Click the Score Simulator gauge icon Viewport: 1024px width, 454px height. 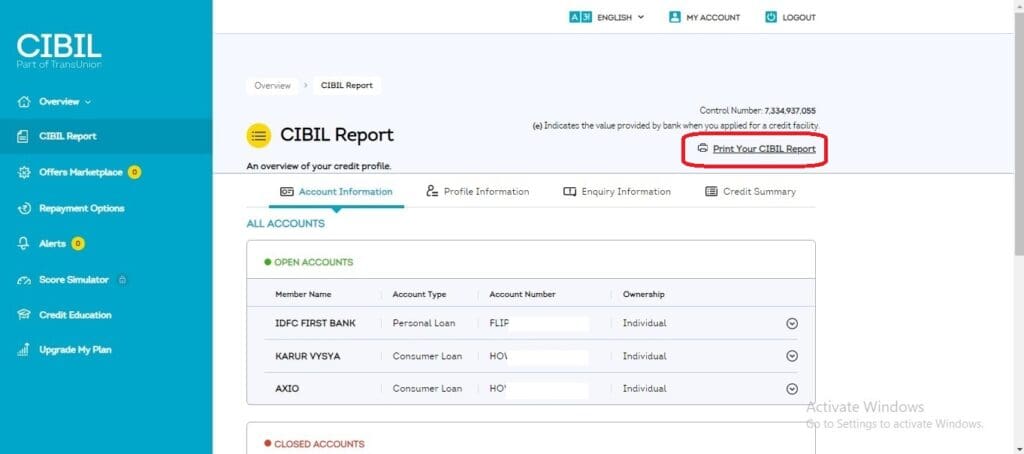pos(24,280)
